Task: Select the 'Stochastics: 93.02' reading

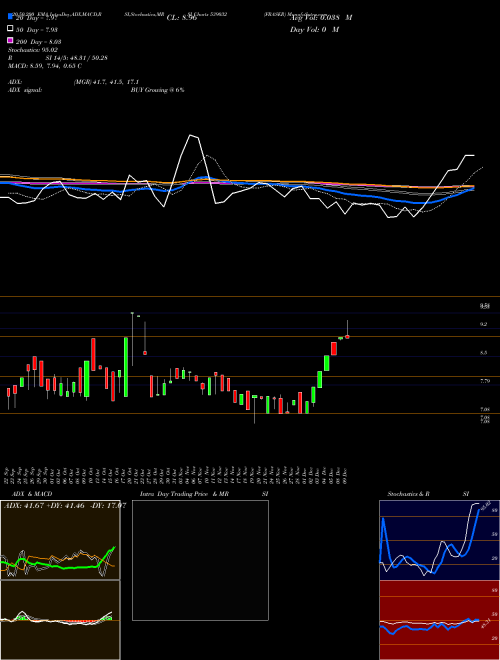Action: click(33, 50)
